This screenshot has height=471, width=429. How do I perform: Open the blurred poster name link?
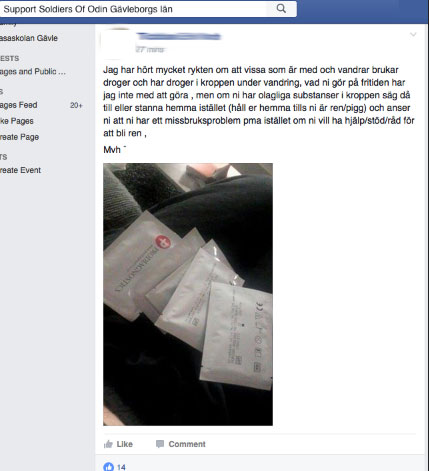click(179, 36)
